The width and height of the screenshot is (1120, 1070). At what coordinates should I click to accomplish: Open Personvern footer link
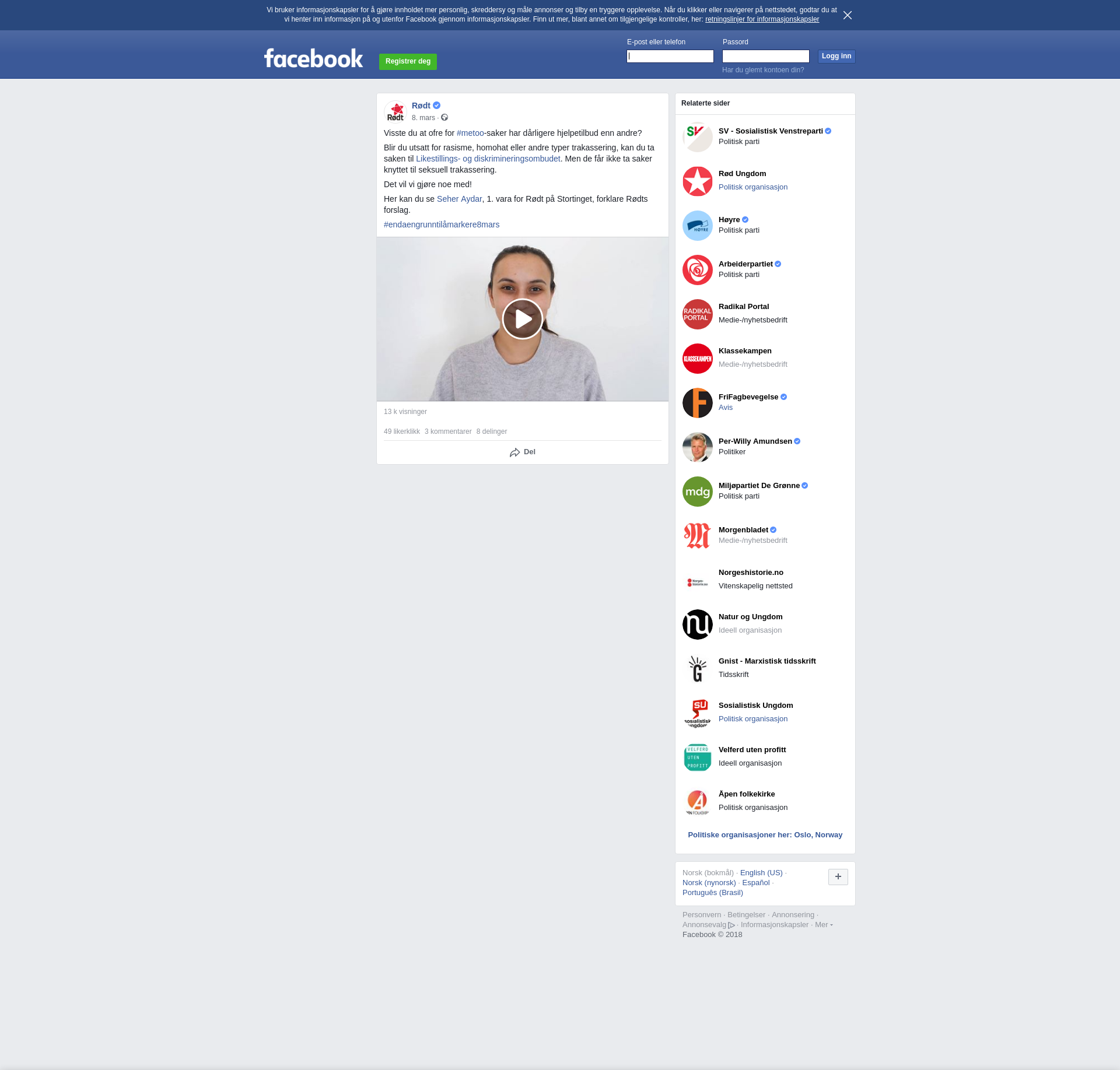pyautogui.click(x=702, y=915)
